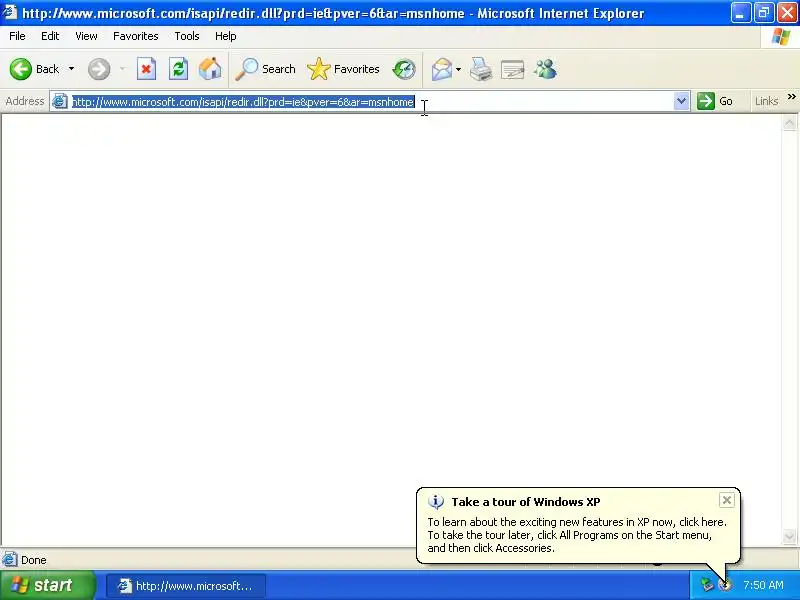Screen dimensions: 800x600
Task: Close the Windows XP tour balloon
Action: tap(727, 500)
